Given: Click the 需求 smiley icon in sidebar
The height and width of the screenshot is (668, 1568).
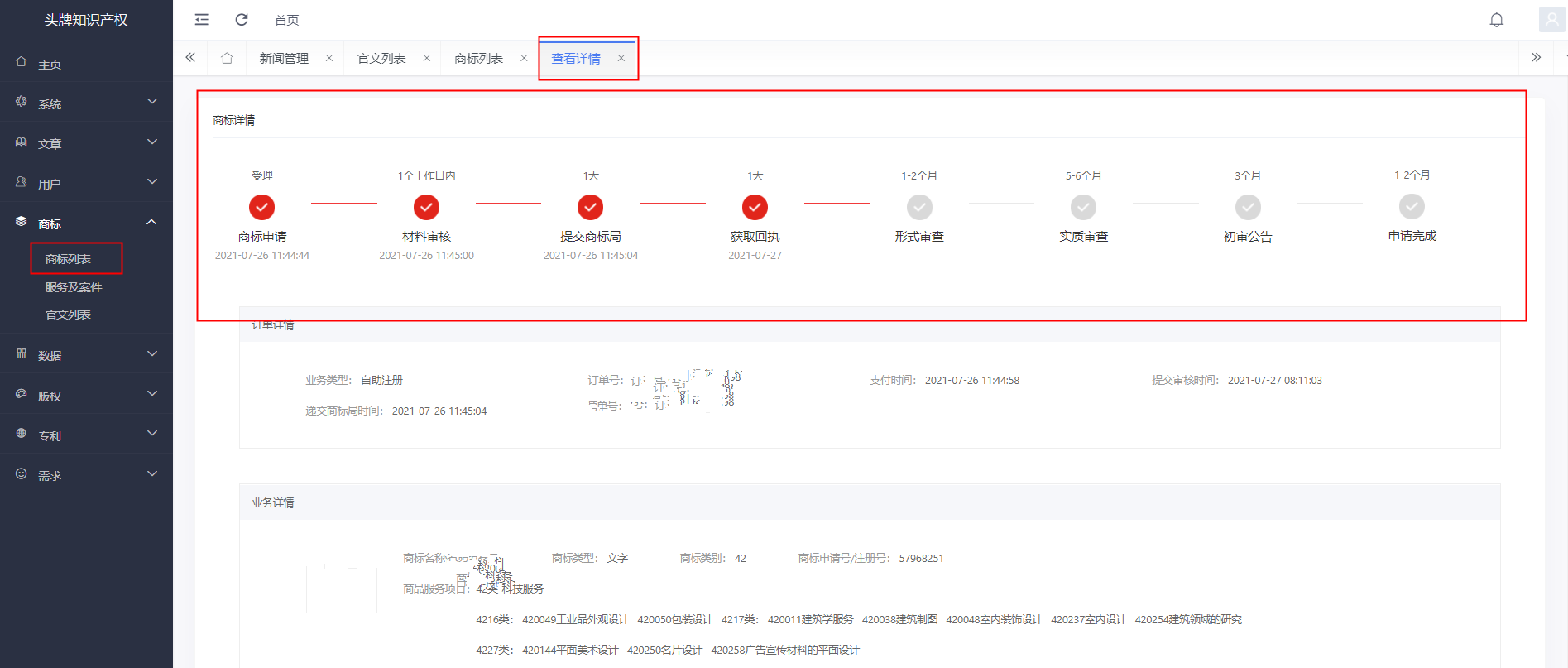Looking at the screenshot, I should point(22,473).
